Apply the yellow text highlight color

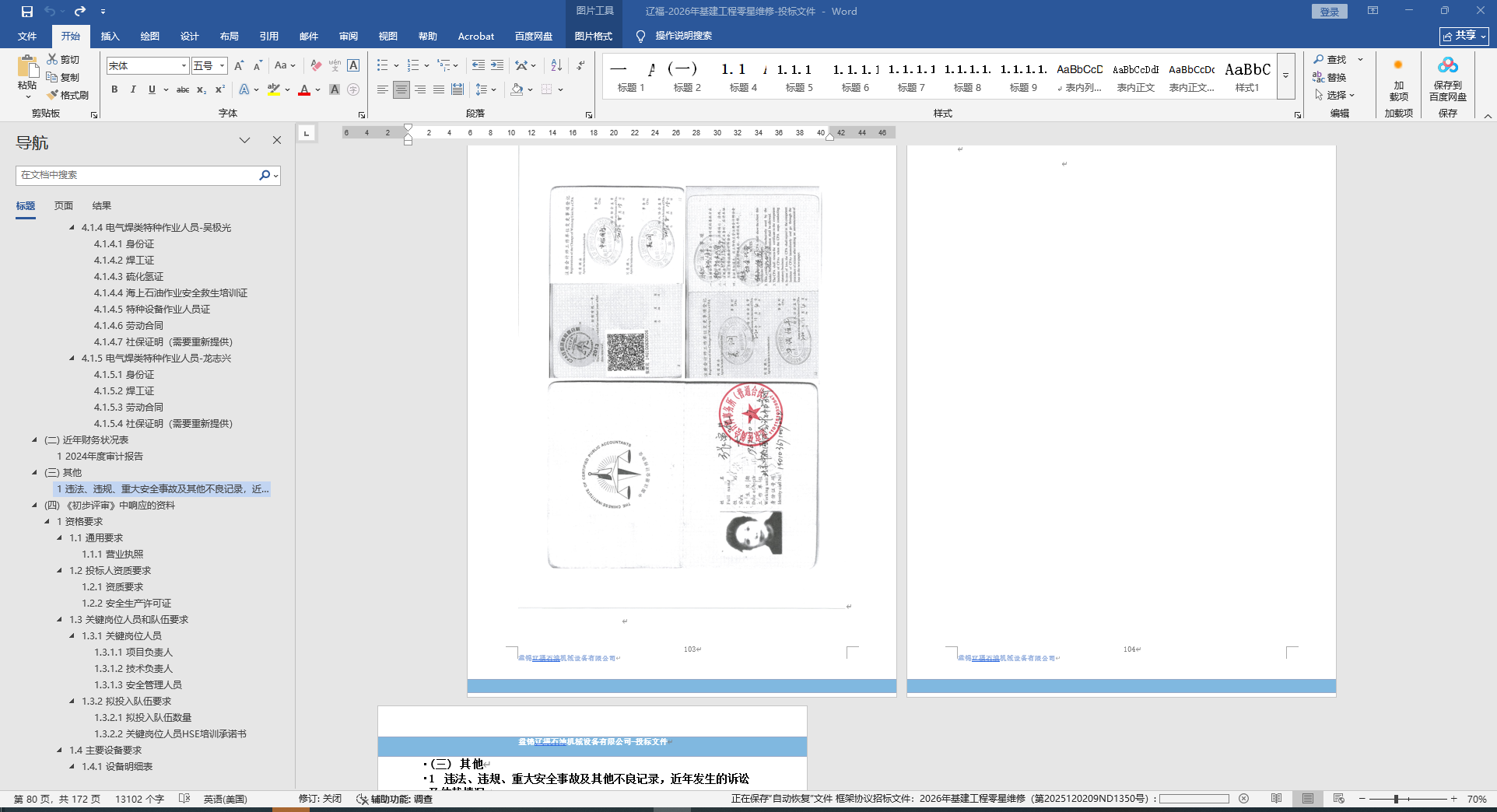(x=274, y=89)
